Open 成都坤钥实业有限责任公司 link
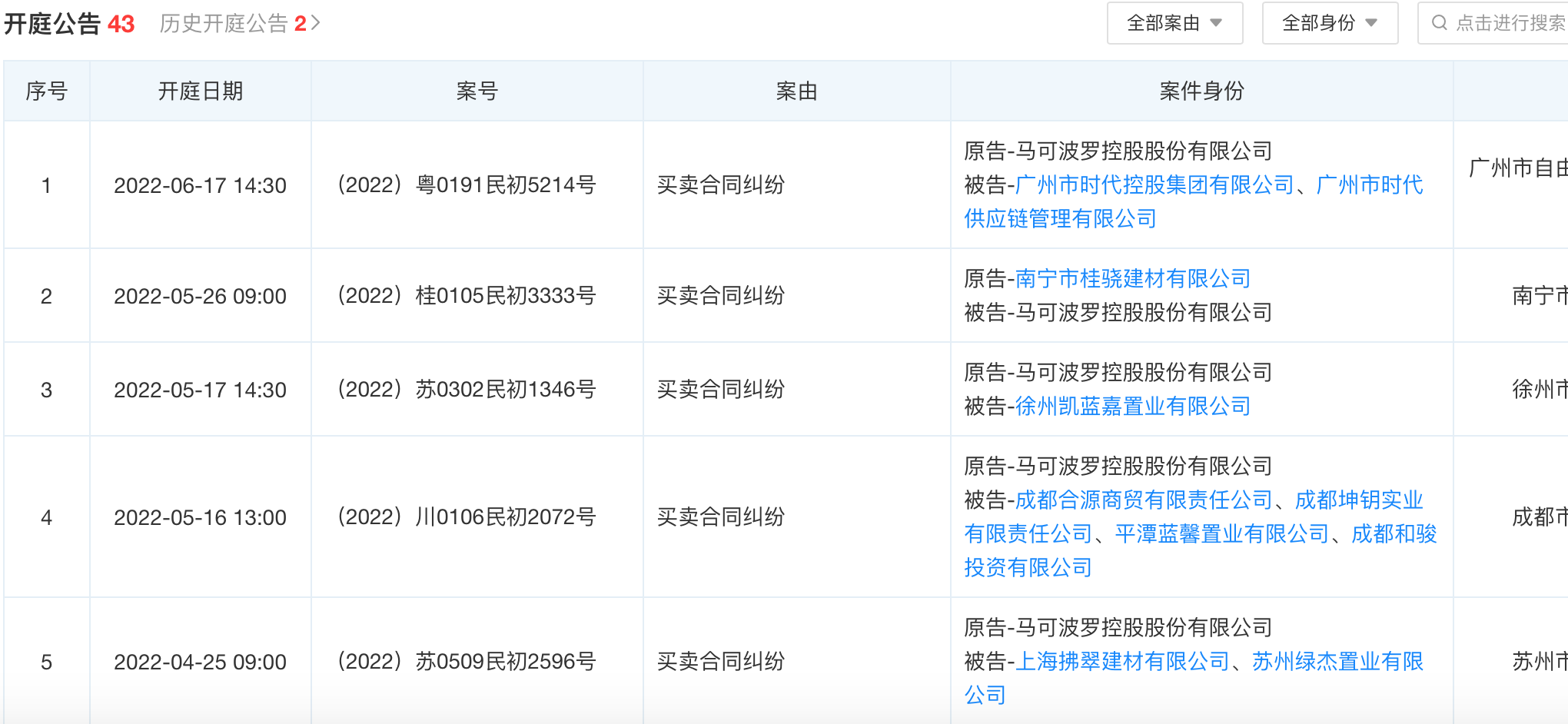Screen dimensions: 1568x724 click(x=1194, y=517)
